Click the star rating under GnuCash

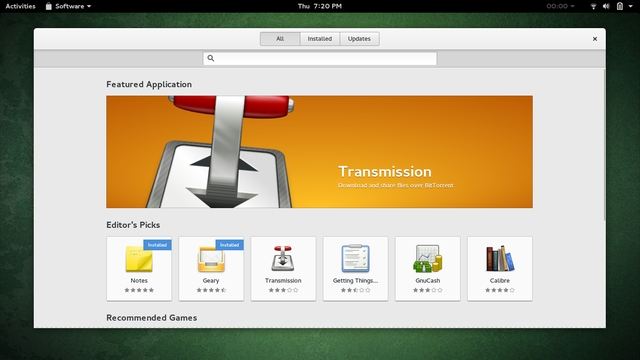pos(427,290)
